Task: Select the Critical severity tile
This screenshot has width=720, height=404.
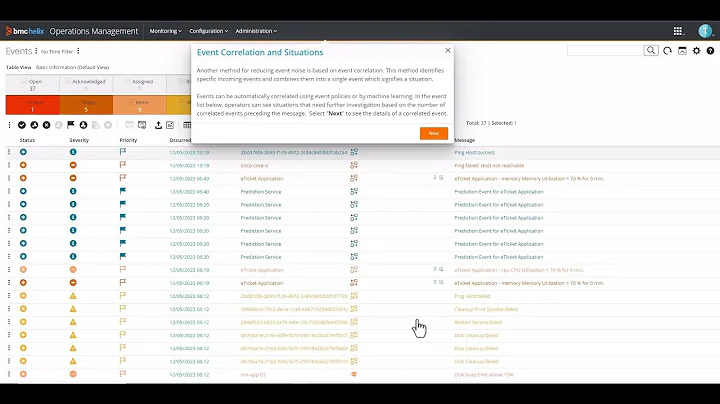Action: (x=32, y=105)
